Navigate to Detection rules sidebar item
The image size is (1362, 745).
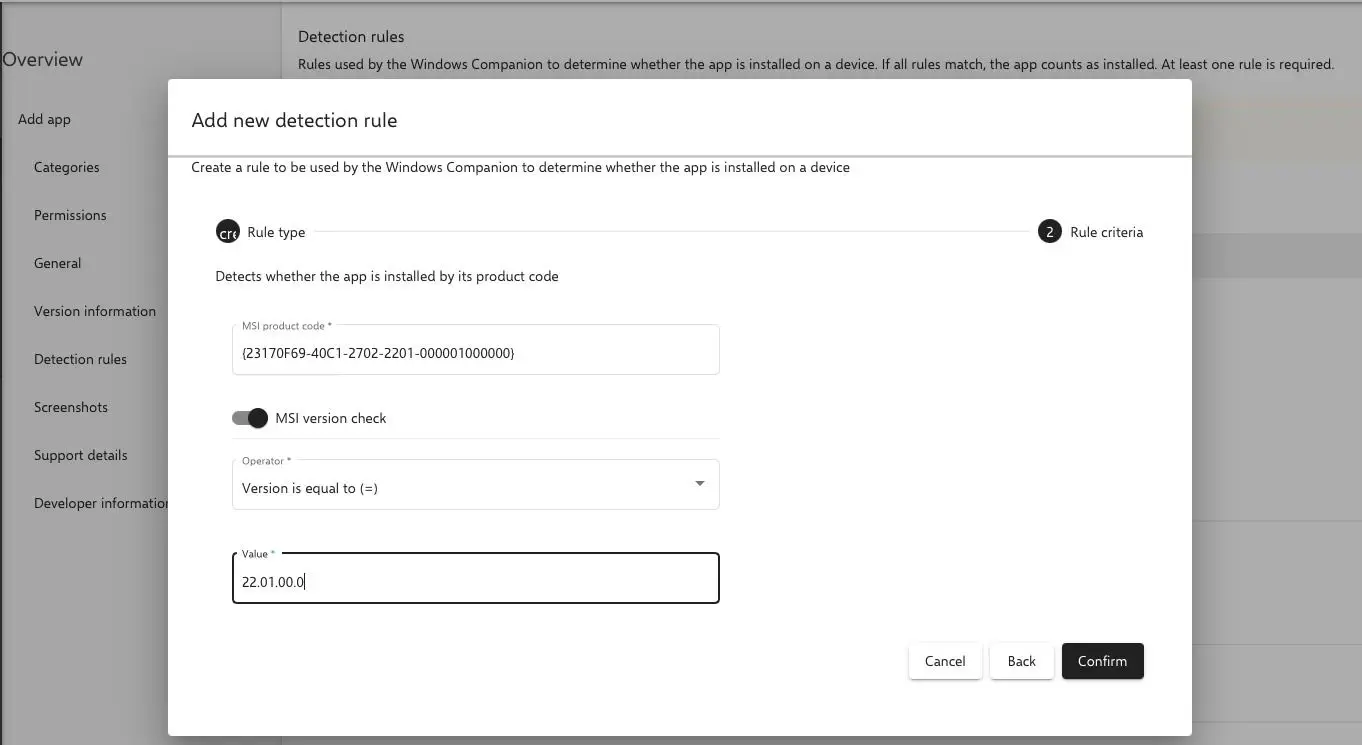pyautogui.click(x=80, y=359)
